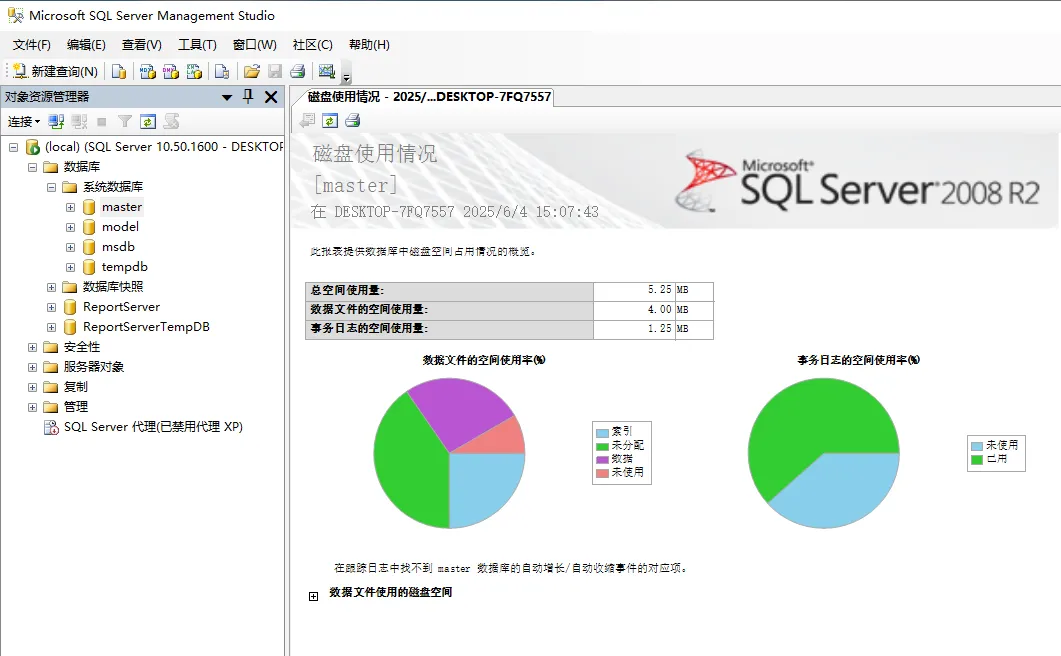Click the 新建查询(N) toolbar button
The image size is (1061, 656).
pos(55,71)
